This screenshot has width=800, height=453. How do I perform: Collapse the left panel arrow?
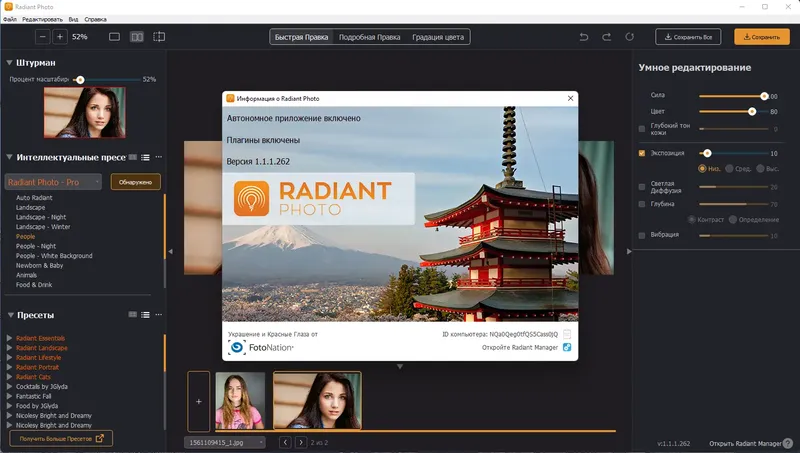pos(170,251)
